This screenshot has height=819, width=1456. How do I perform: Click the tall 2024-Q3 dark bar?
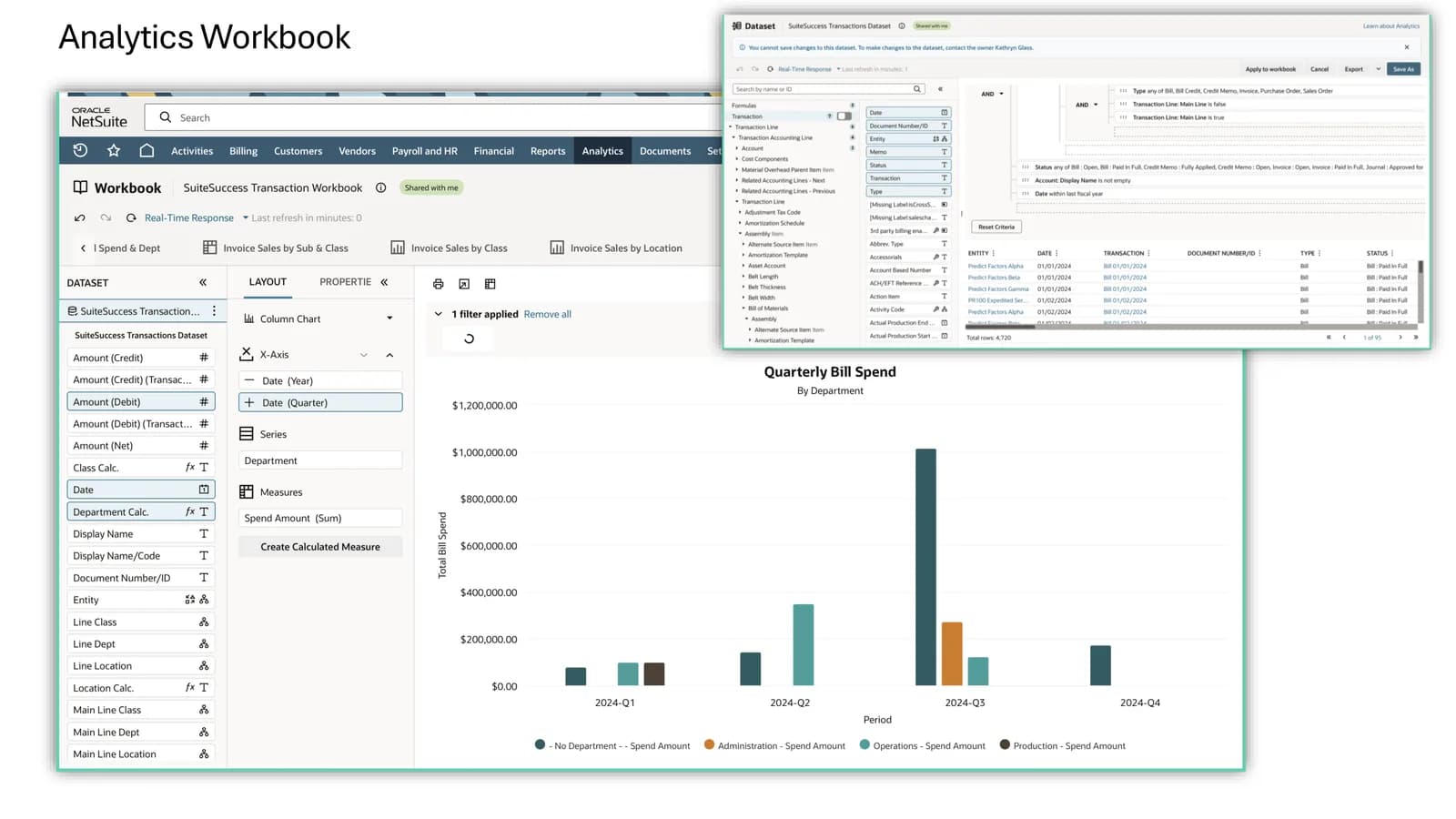click(x=925, y=567)
